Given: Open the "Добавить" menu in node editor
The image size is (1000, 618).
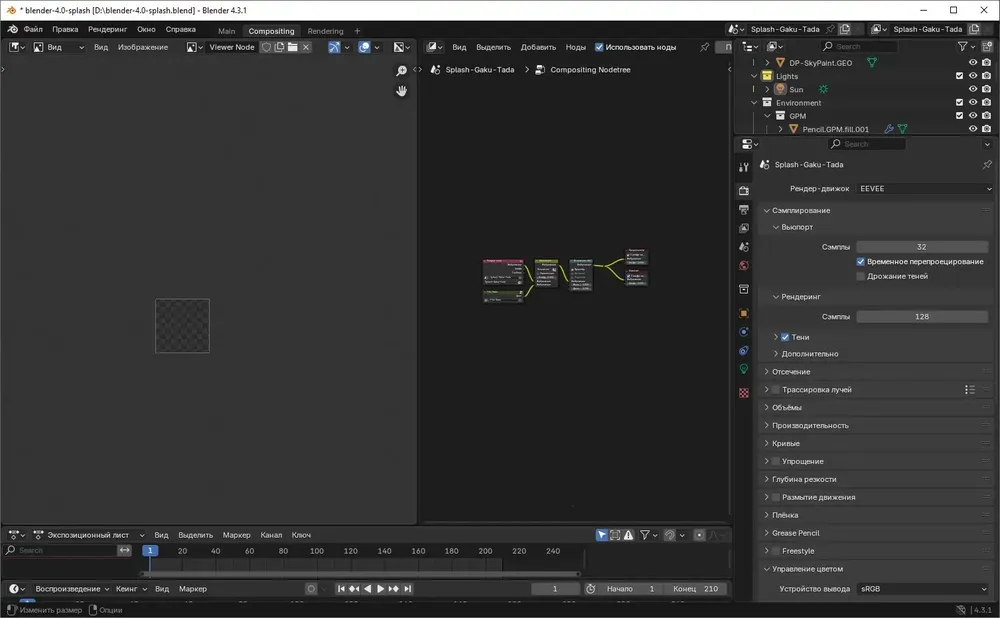Looking at the screenshot, I should 538,47.
